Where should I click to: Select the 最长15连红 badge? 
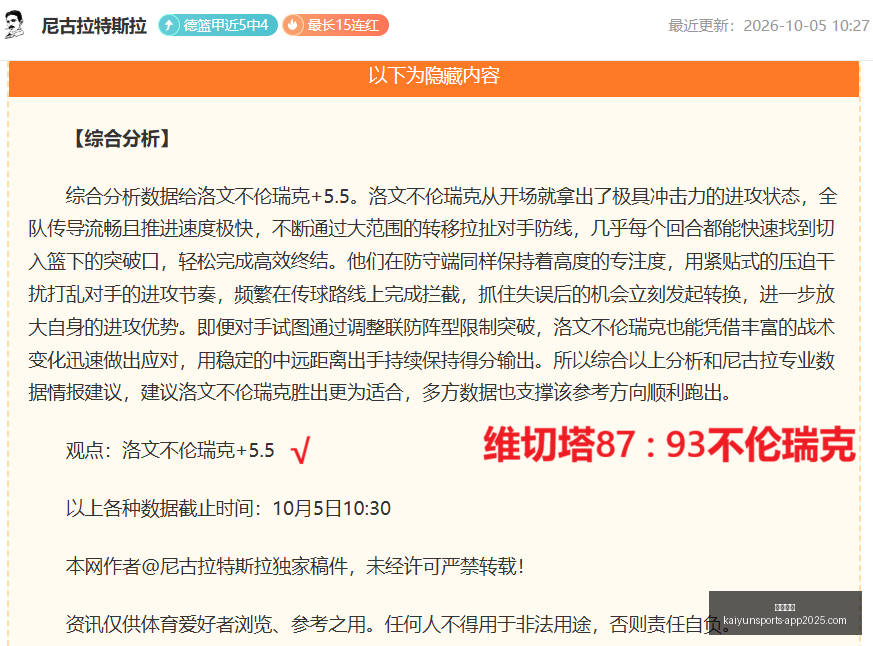click(x=335, y=25)
